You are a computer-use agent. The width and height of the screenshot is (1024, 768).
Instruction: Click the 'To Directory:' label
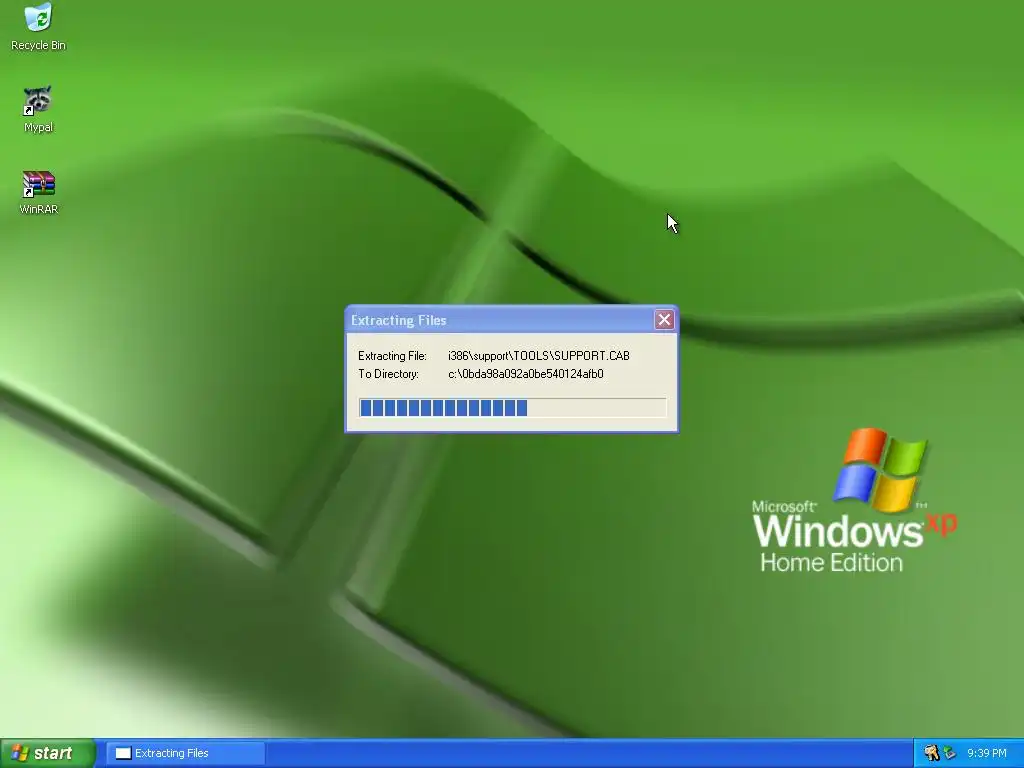[x=389, y=374]
